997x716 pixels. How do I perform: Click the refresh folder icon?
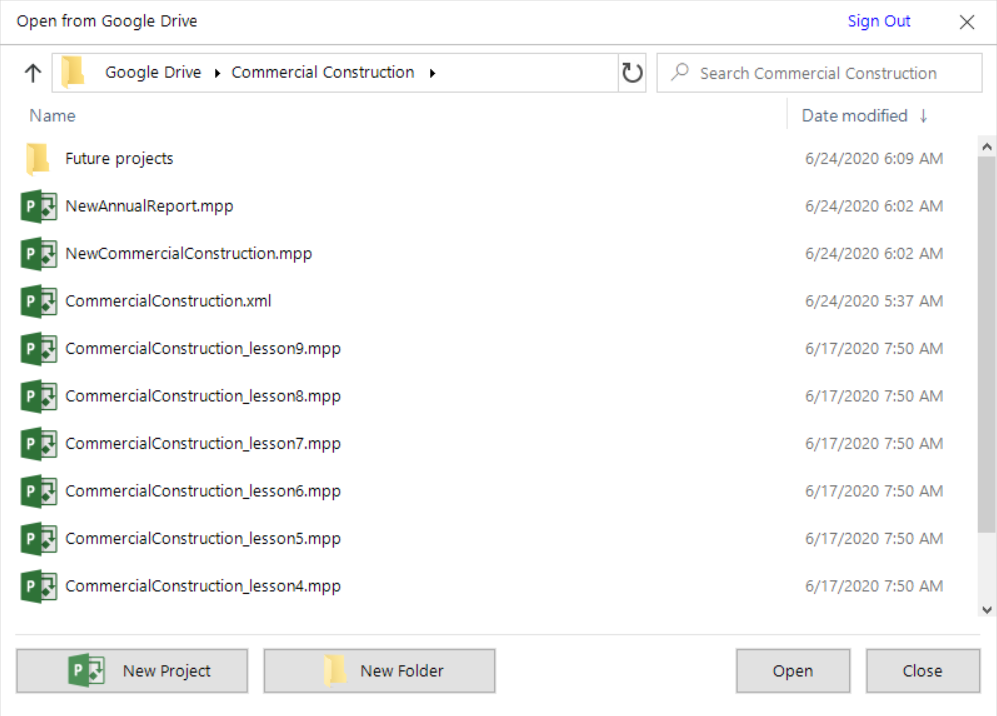tap(632, 72)
